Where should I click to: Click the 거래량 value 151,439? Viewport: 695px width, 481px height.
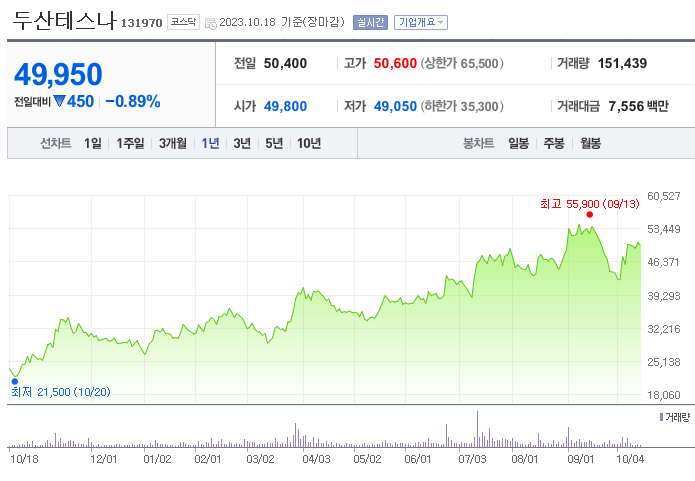622,63
